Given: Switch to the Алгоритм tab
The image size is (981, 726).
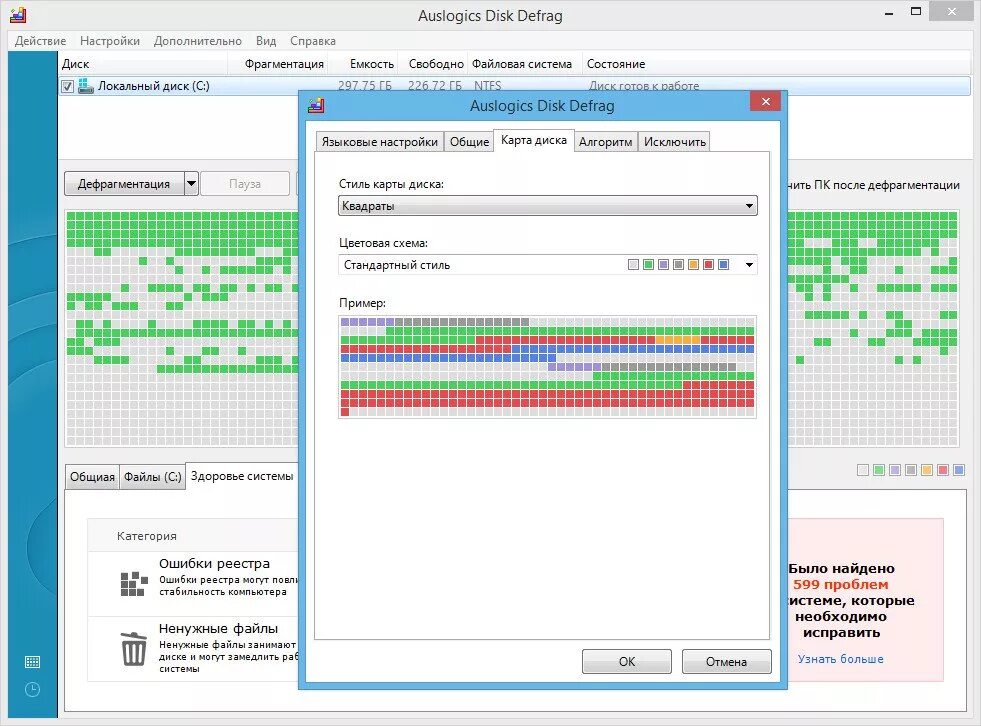Looking at the screenshot, I should (605, 142).
